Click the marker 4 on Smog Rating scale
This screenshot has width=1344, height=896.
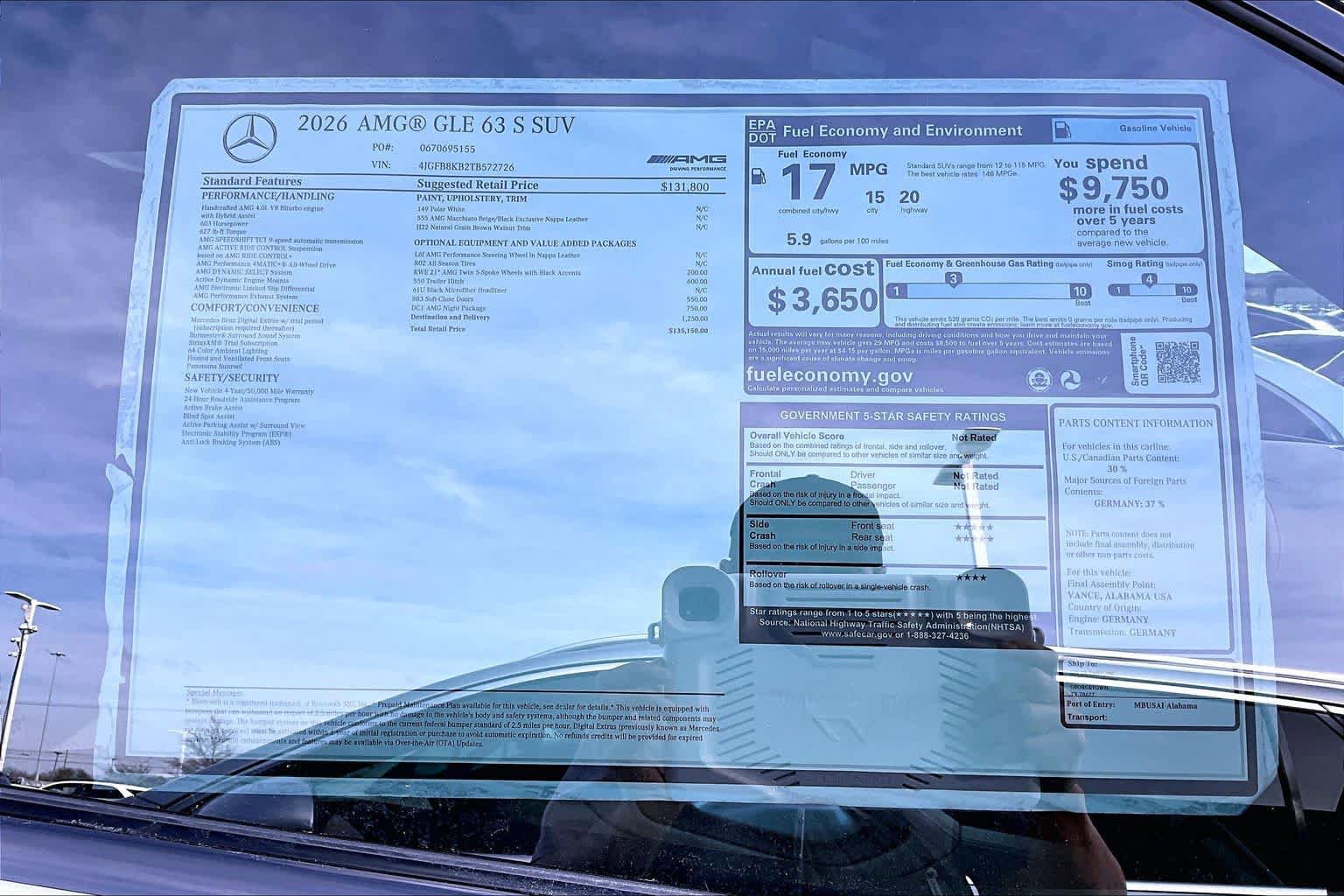[x=1150, y=280]
